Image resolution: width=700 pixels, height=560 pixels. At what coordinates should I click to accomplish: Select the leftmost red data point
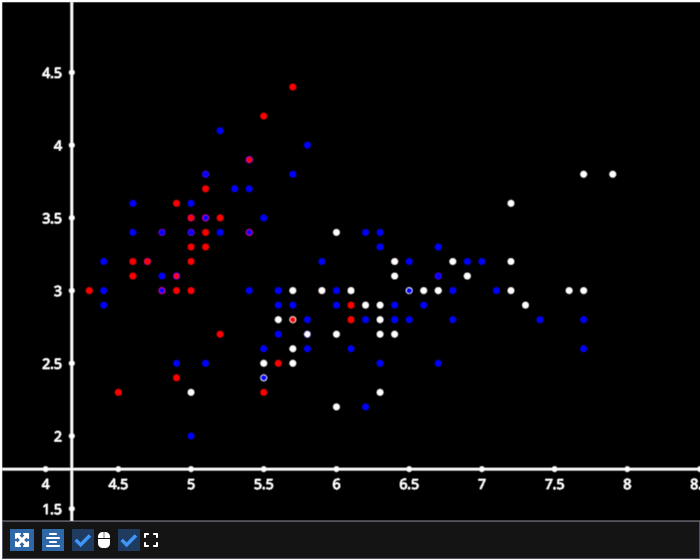coord(89,291)
